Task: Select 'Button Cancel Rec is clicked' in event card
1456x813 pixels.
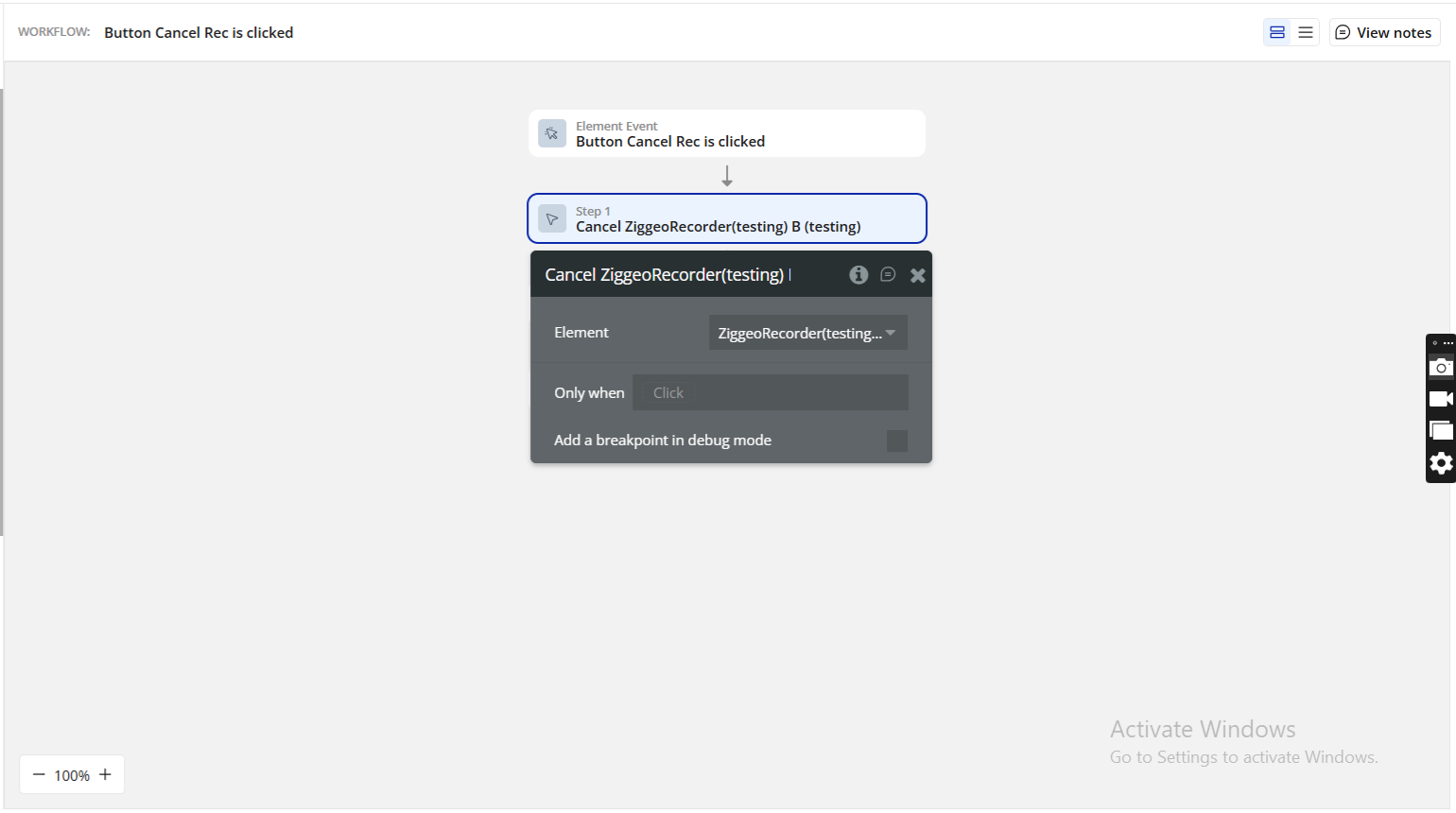Action: pyautogui.click(x=670, y=142)
